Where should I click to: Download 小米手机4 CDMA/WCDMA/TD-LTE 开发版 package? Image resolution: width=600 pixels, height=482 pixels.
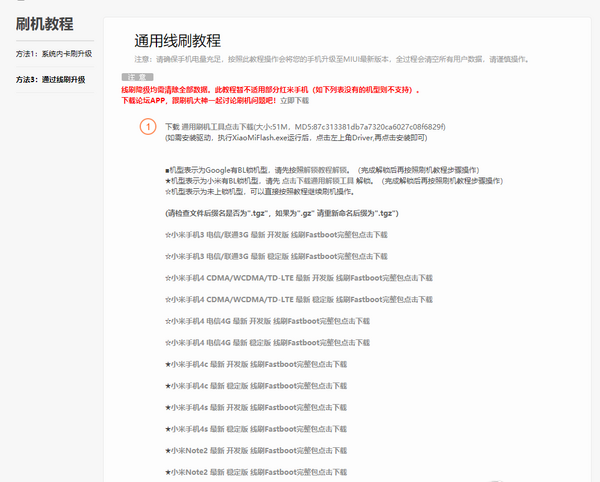click(x=299, y=278)
